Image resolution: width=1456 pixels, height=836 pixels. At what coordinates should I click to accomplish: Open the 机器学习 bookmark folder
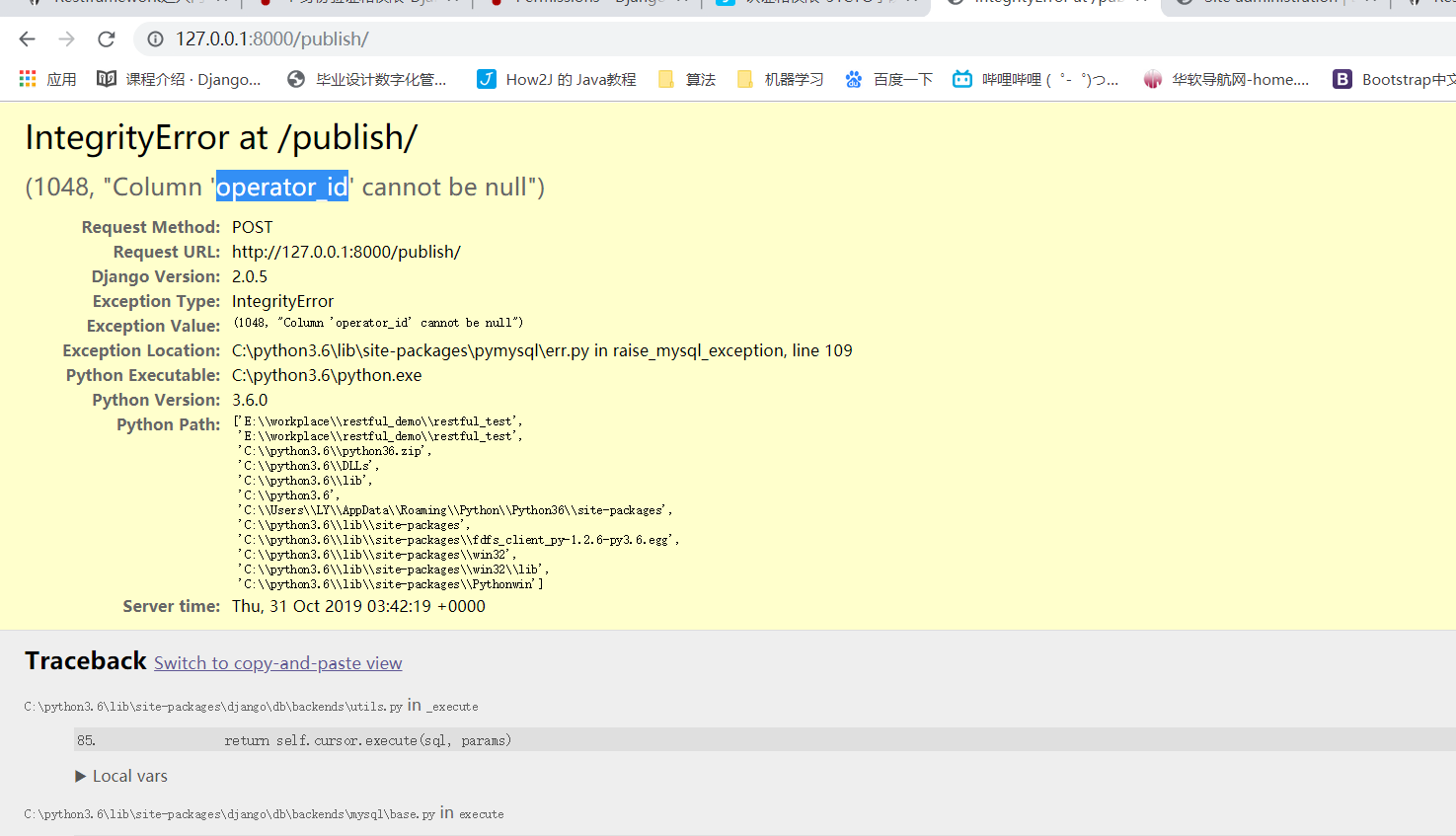780,79
